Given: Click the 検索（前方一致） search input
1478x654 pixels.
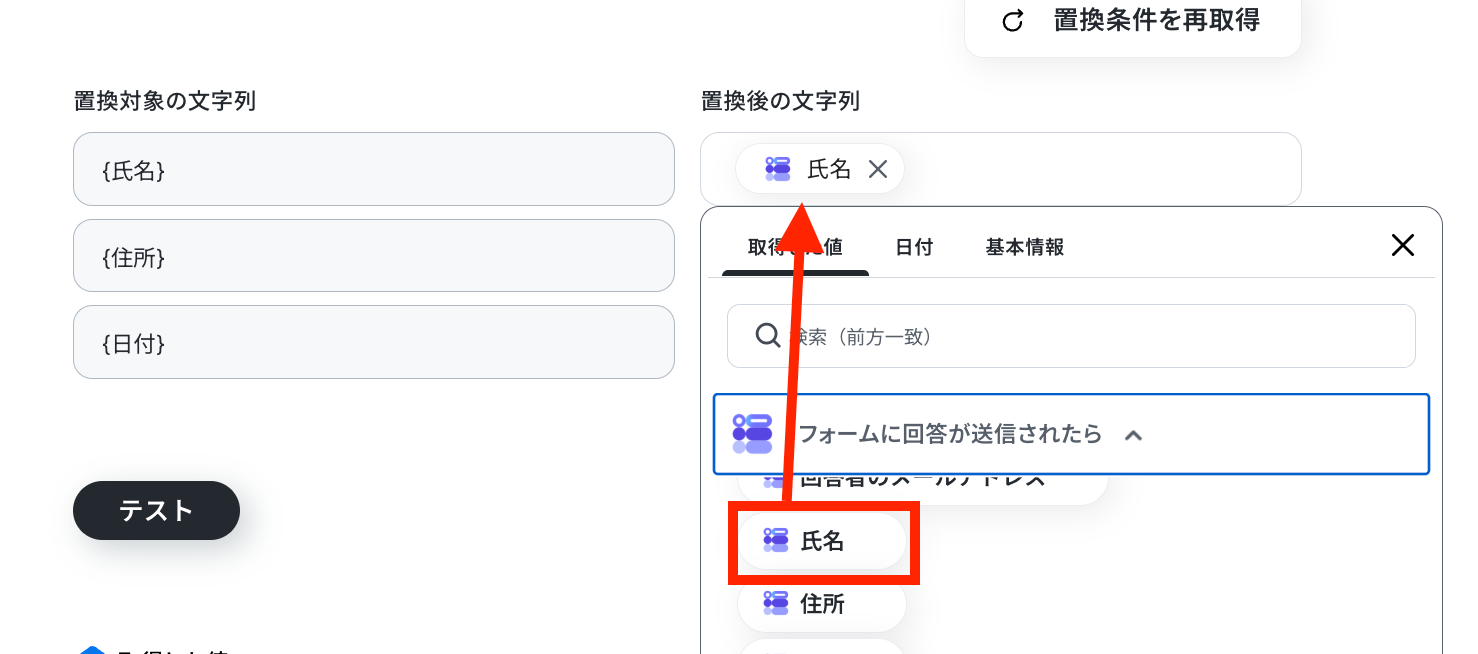Looking at the screenshot, I should click(1071, 336).
